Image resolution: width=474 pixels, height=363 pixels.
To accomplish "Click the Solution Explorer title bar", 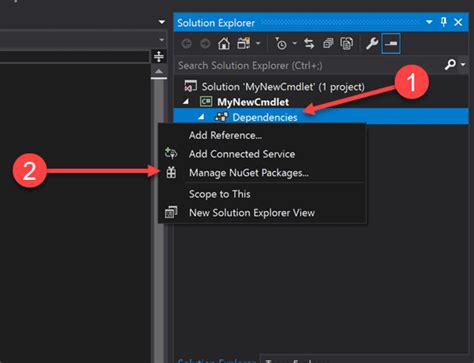I will pyautogui.click(x=321, y=22).
